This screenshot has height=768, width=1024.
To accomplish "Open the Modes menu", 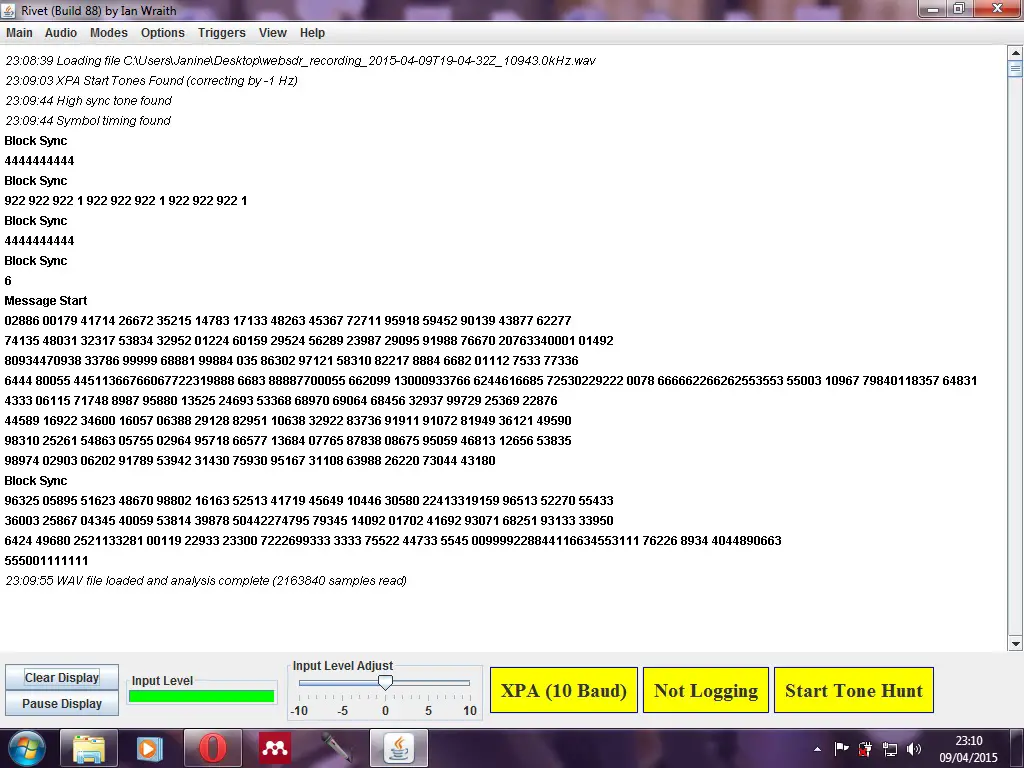I will 109,33.
